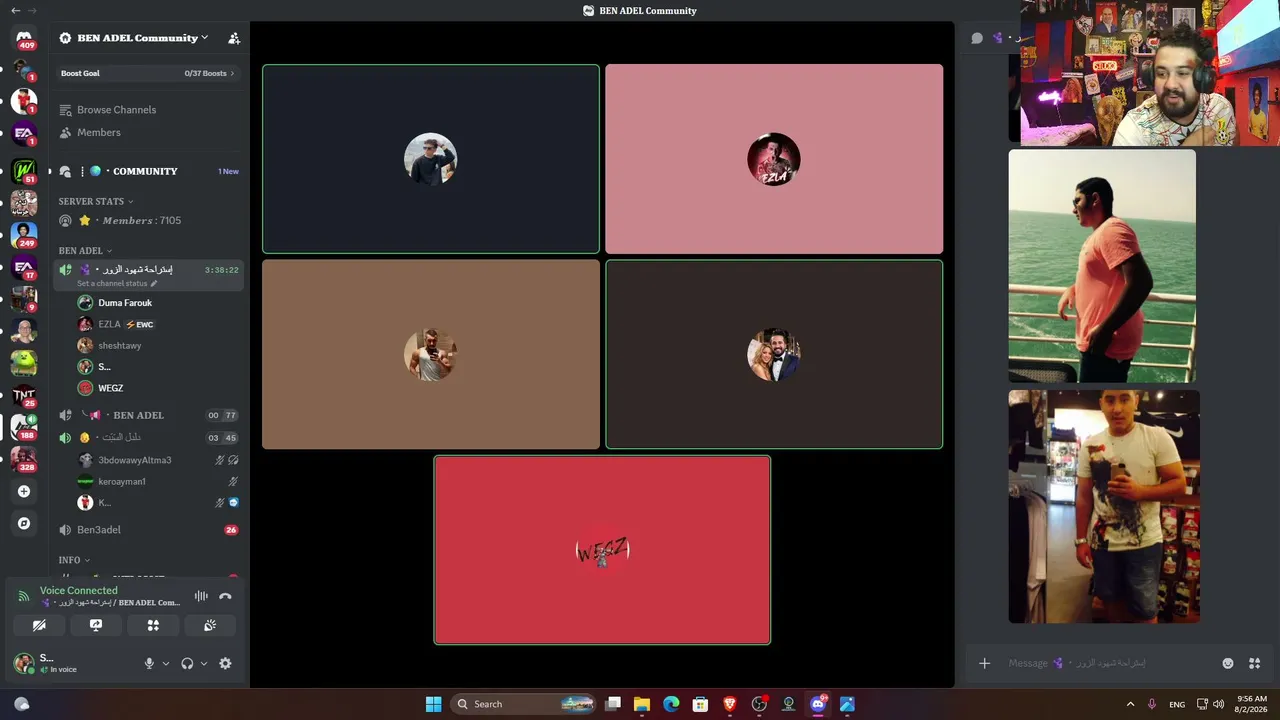The image size is (1280, 720).
Task: Launch Microsoft Edge from the taskbar
Action: [x=671, y=704]
